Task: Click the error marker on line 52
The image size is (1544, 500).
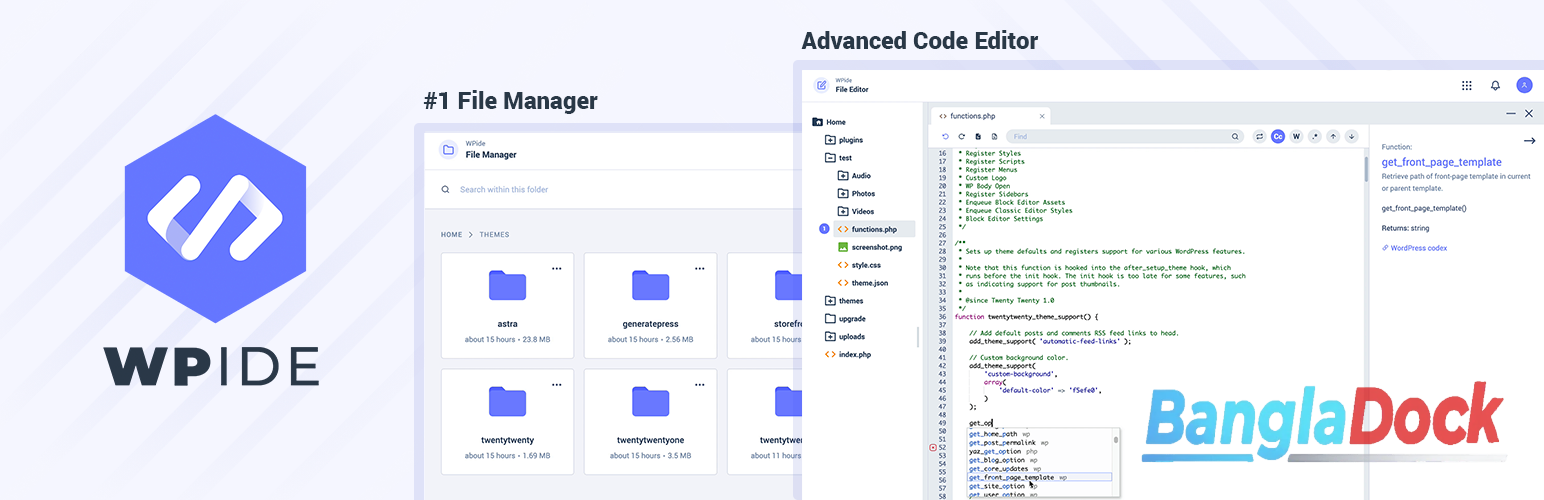Action: [933, 448]
